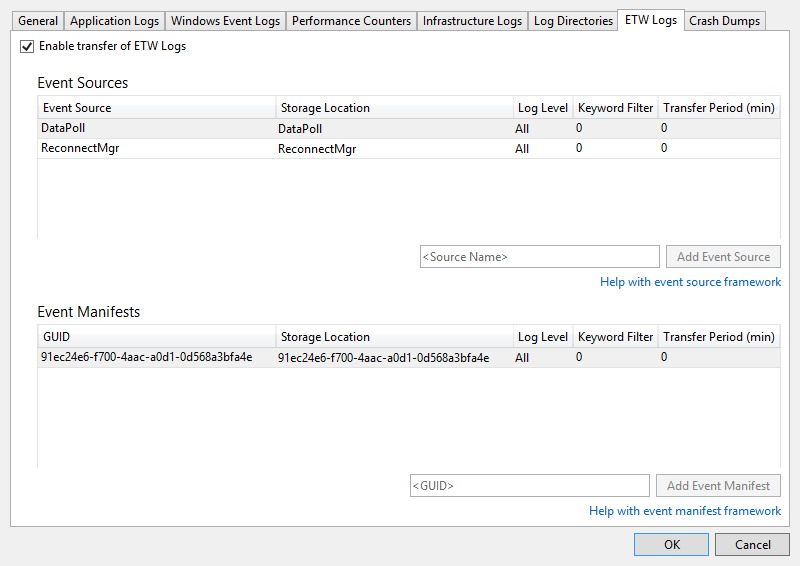Open Help with event source framework link
Image resolution: width=800 pixels, height=566 pixels.
point(690,282)
